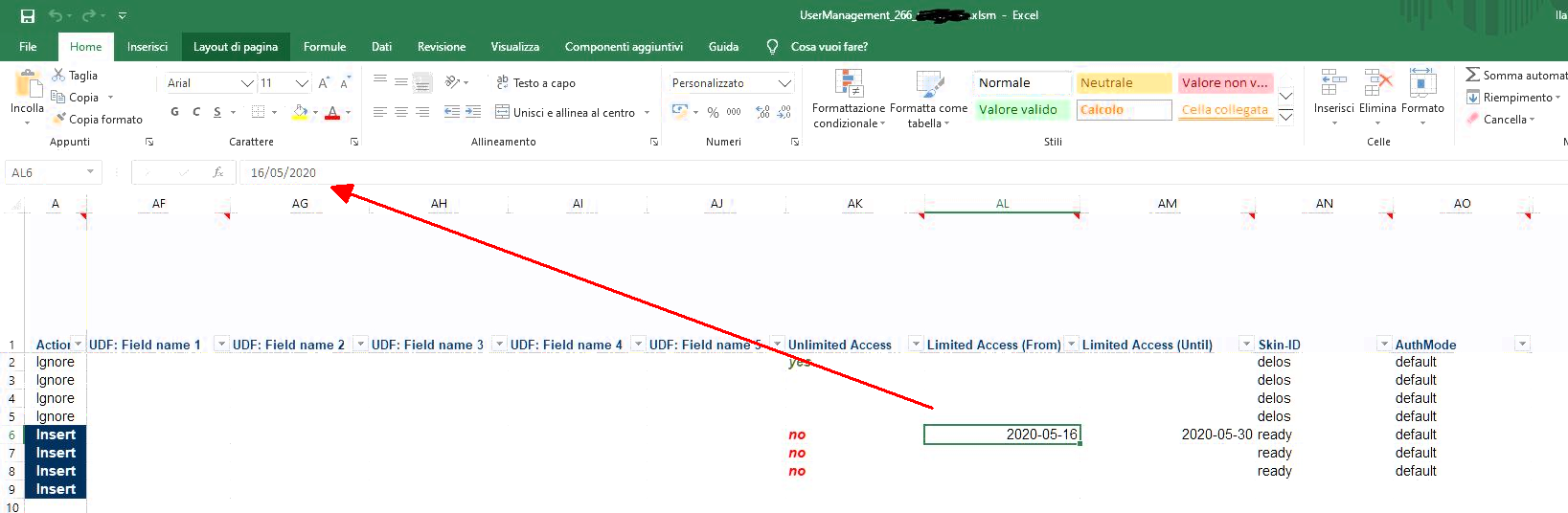Viewport: 1568px width, 513px height.
Task: Click the insert function fx icon
Action: [218, 172]
